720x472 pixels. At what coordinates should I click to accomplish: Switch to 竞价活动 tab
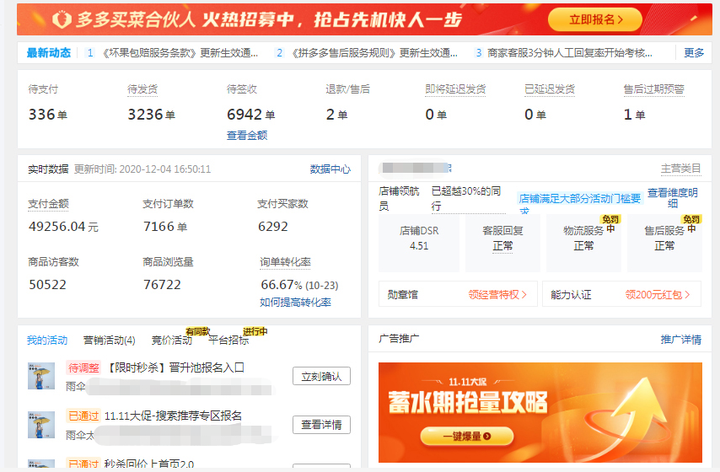(x=172, y=340)
